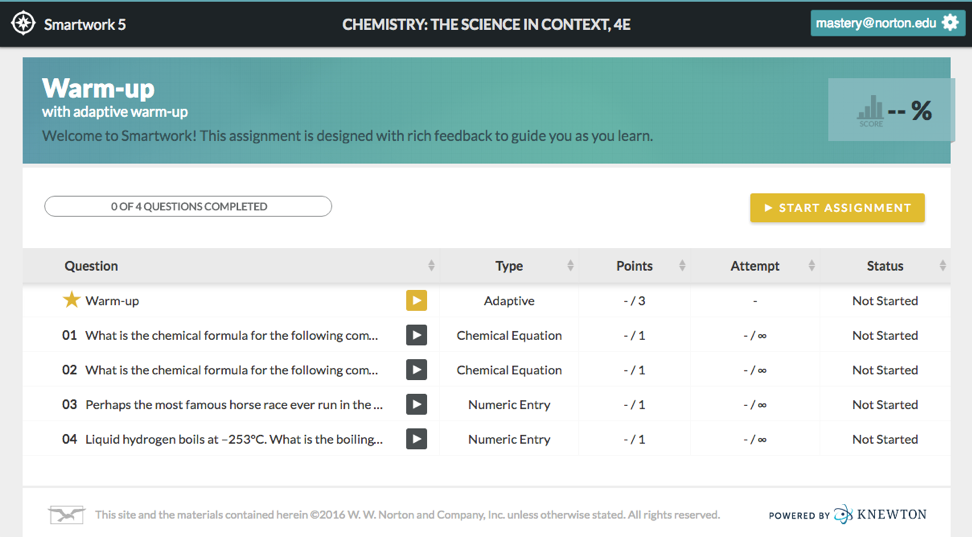Sort table by Question column arrows

[x=431, y=266]
